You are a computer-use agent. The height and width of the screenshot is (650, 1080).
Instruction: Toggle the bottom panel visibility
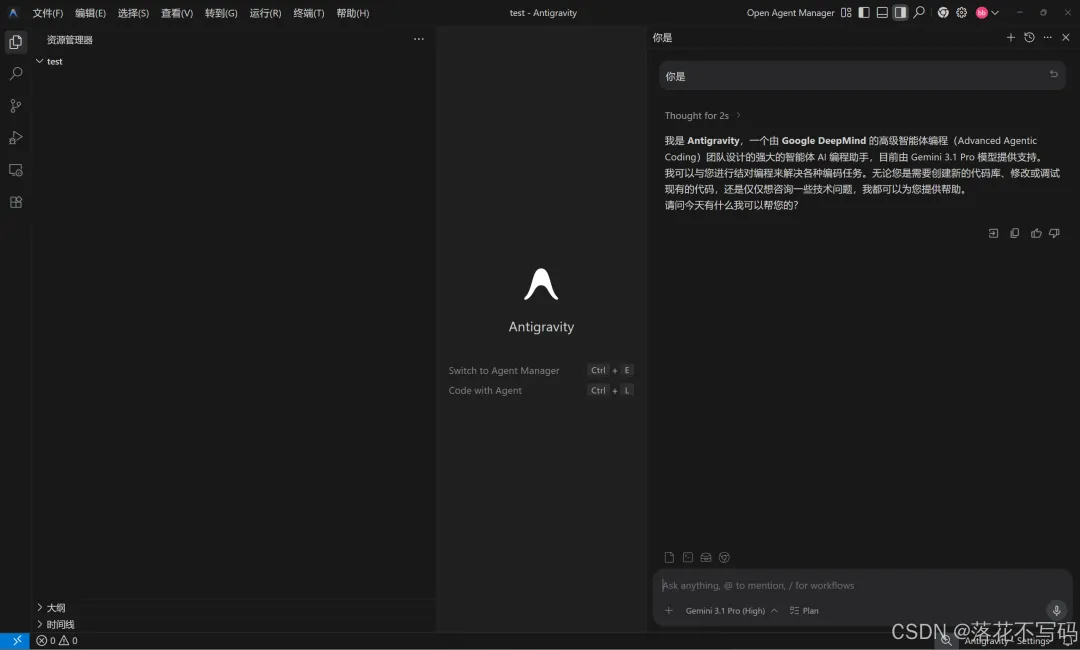click(x=882, y=12)
